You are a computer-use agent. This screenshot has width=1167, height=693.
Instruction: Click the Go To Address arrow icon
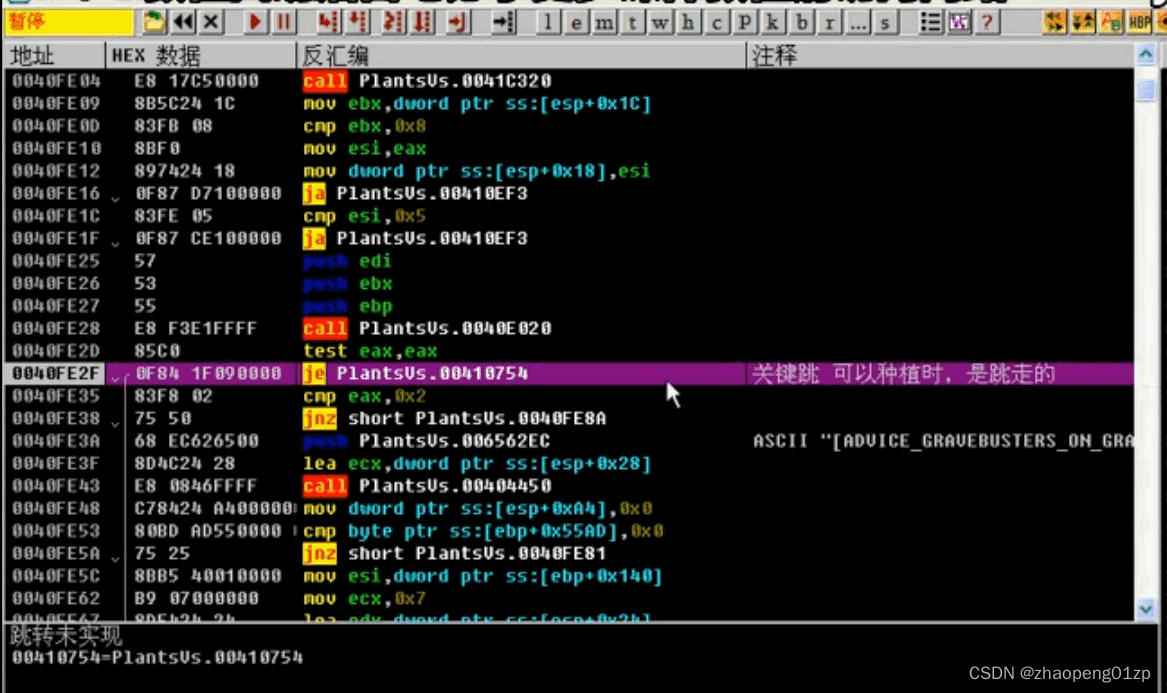coord(504,22)
